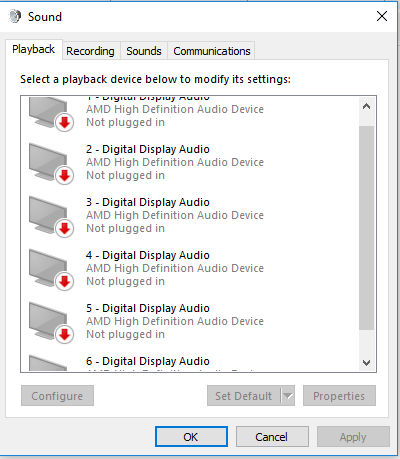Click the scroll down arrow of device list
Screen dimensions: 400x459
pyautogui.click(x=367, y=363)
